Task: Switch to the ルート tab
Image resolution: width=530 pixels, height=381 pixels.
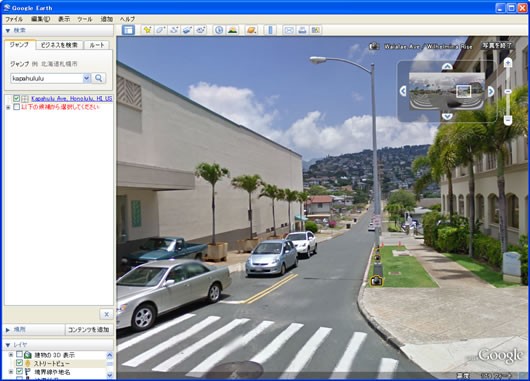Action: coord(97,45)
